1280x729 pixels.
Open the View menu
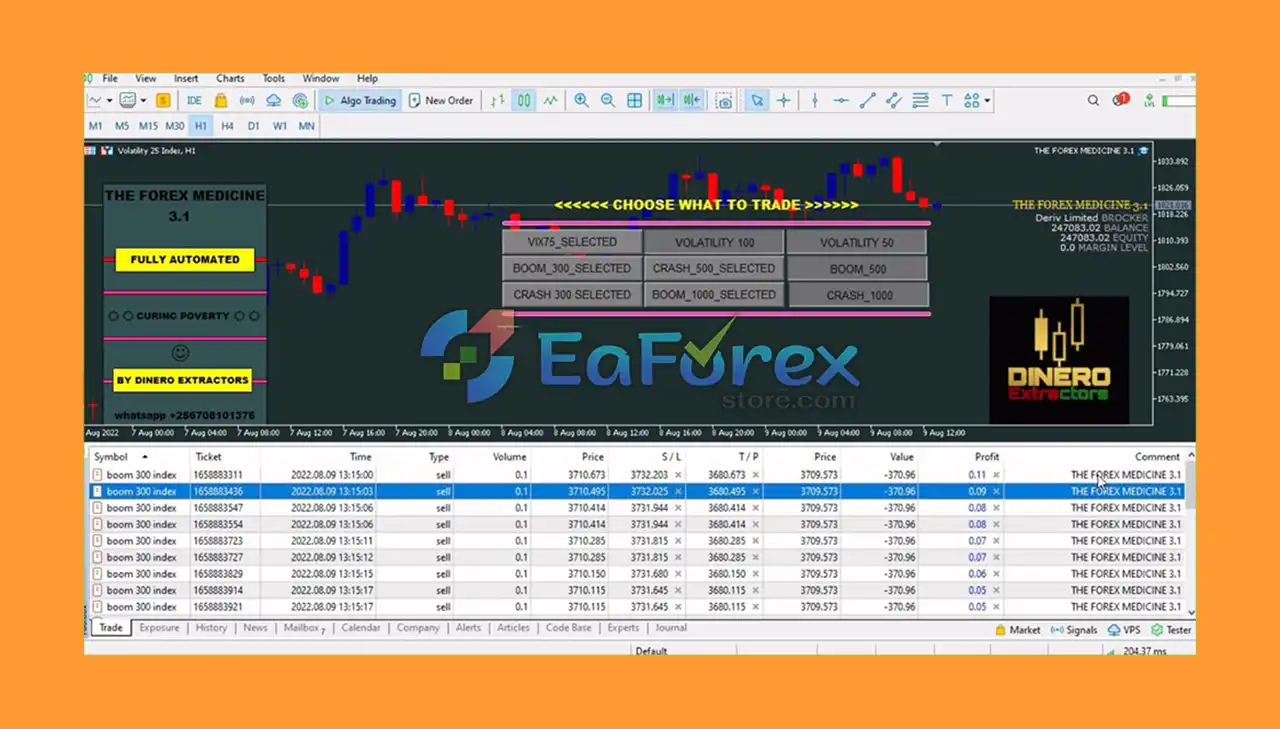pyautogui.click(x=146, y=78)
